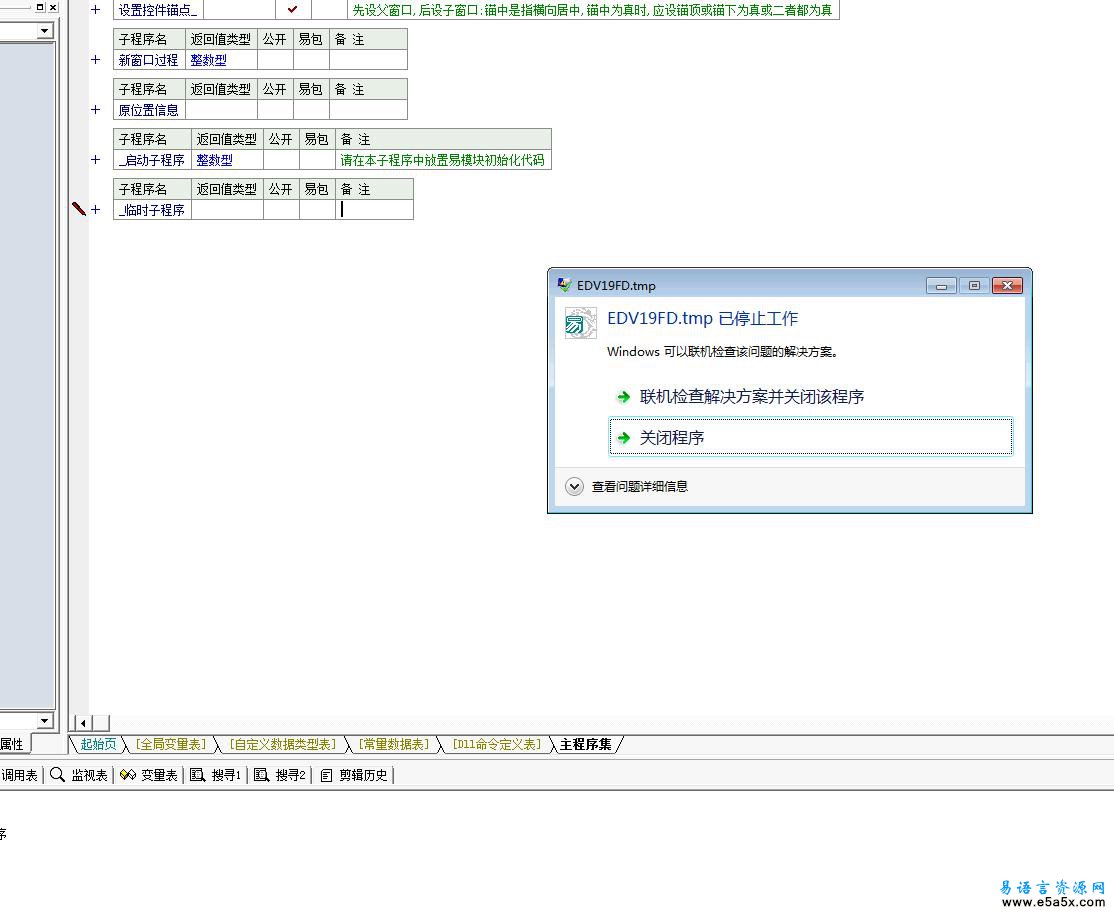Close the left side panel
This screenshot has height=915, width=1114.
click(53, 7)
